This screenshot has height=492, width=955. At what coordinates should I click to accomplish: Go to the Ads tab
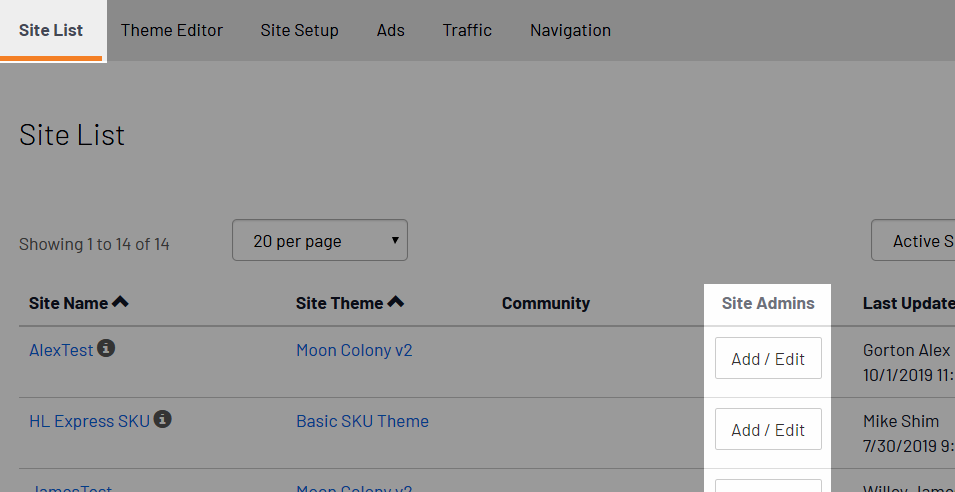(390, 30)
